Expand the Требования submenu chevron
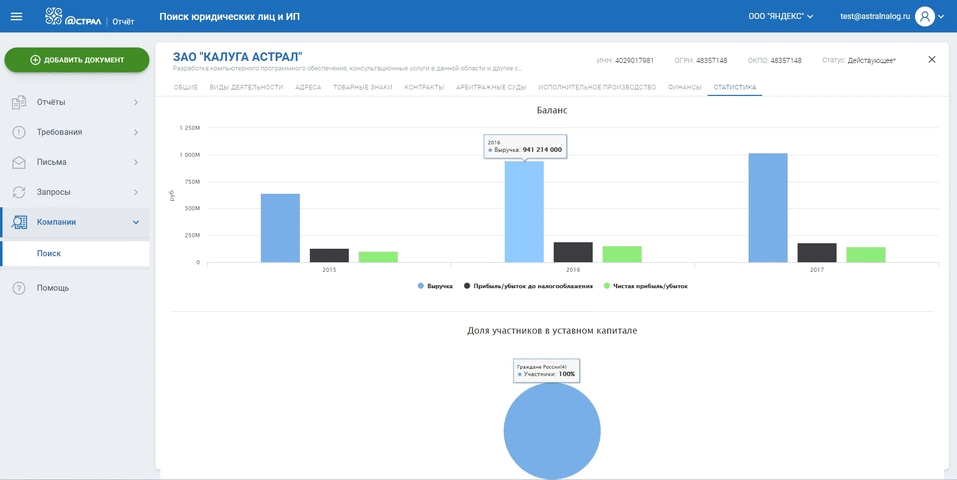This screenshot has height=480, width=957. 136,132
